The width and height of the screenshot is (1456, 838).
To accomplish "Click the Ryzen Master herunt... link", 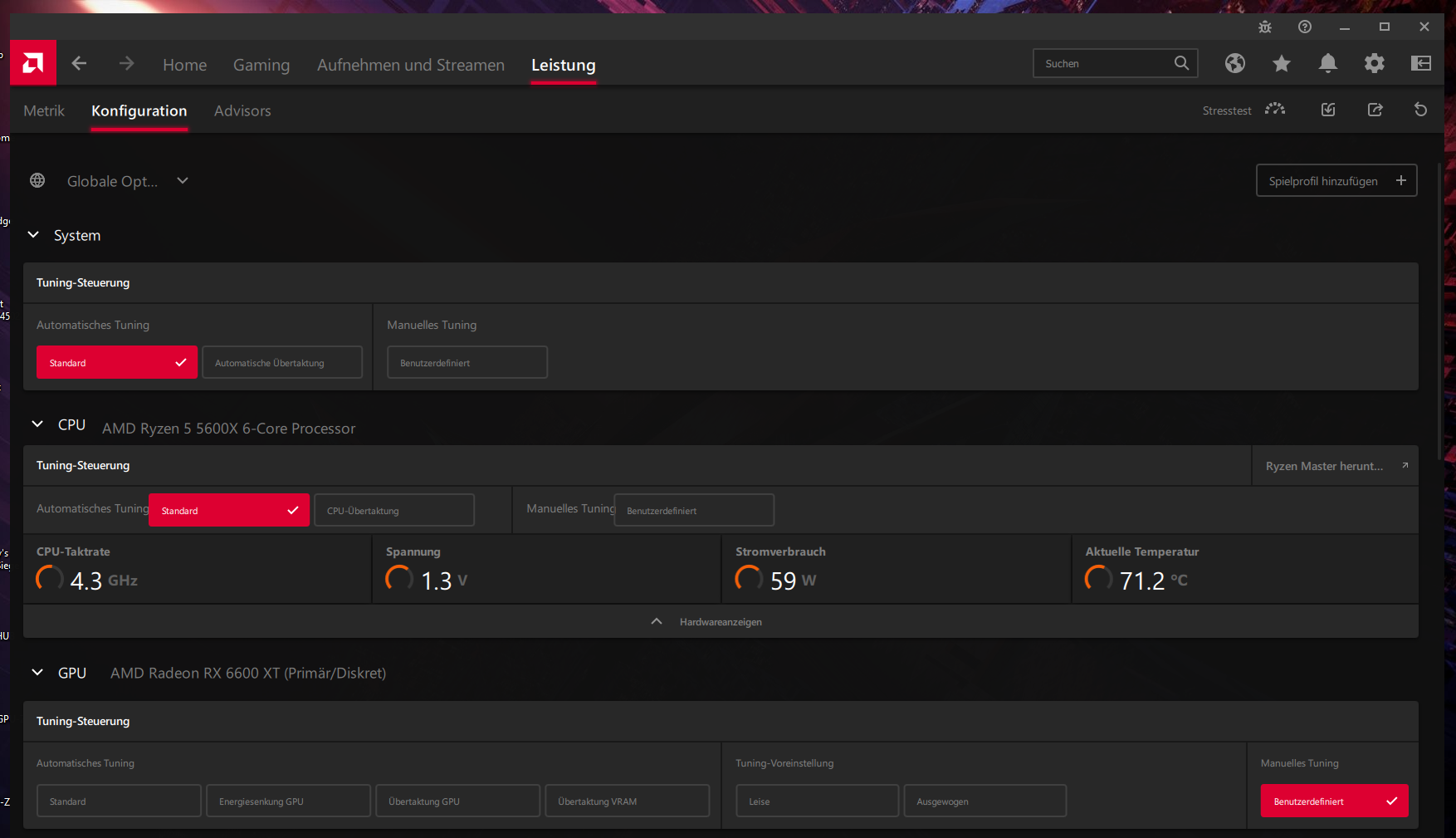I will click(x=1335, y=466).
